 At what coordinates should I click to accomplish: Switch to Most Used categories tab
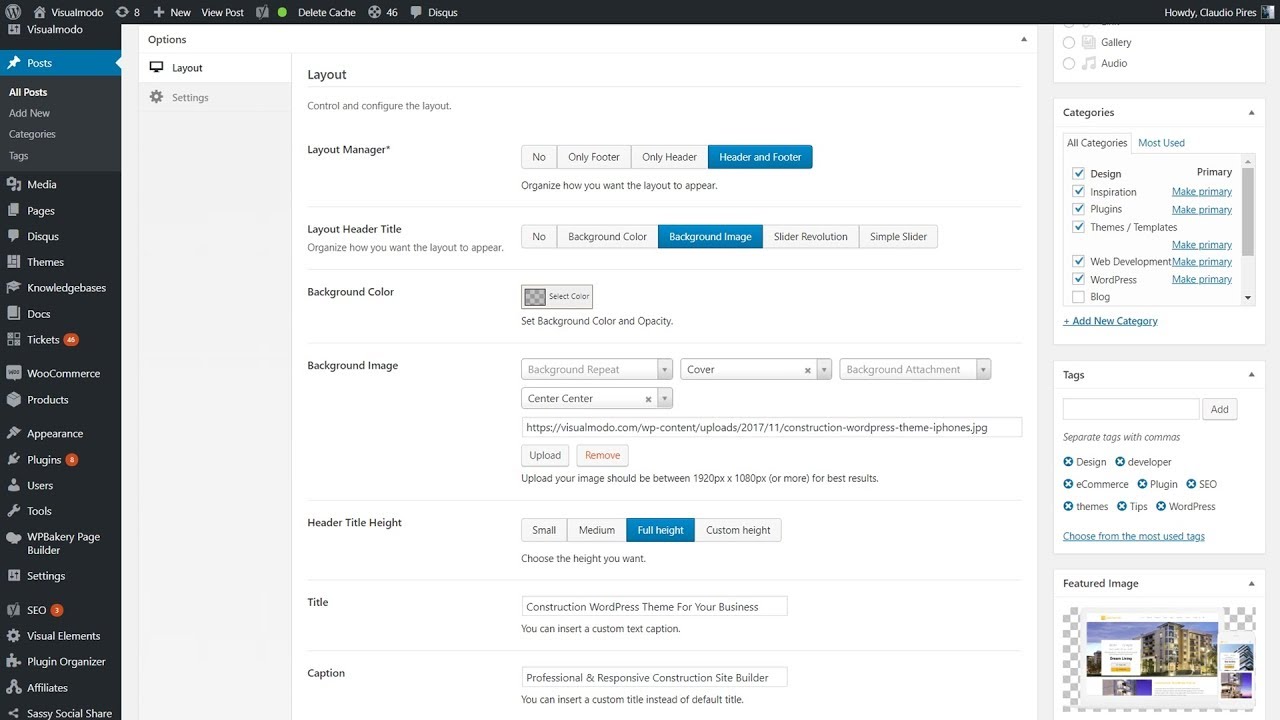pos(1161,143)
